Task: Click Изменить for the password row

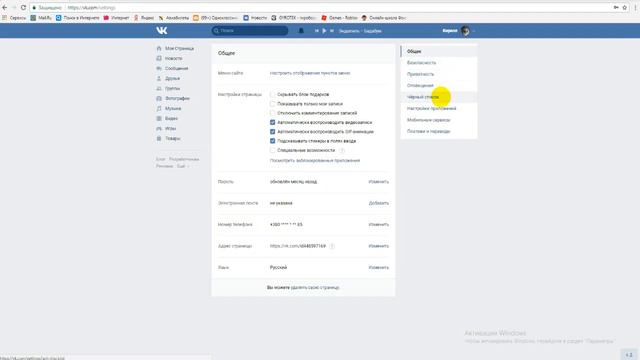Action: (378, 182)
